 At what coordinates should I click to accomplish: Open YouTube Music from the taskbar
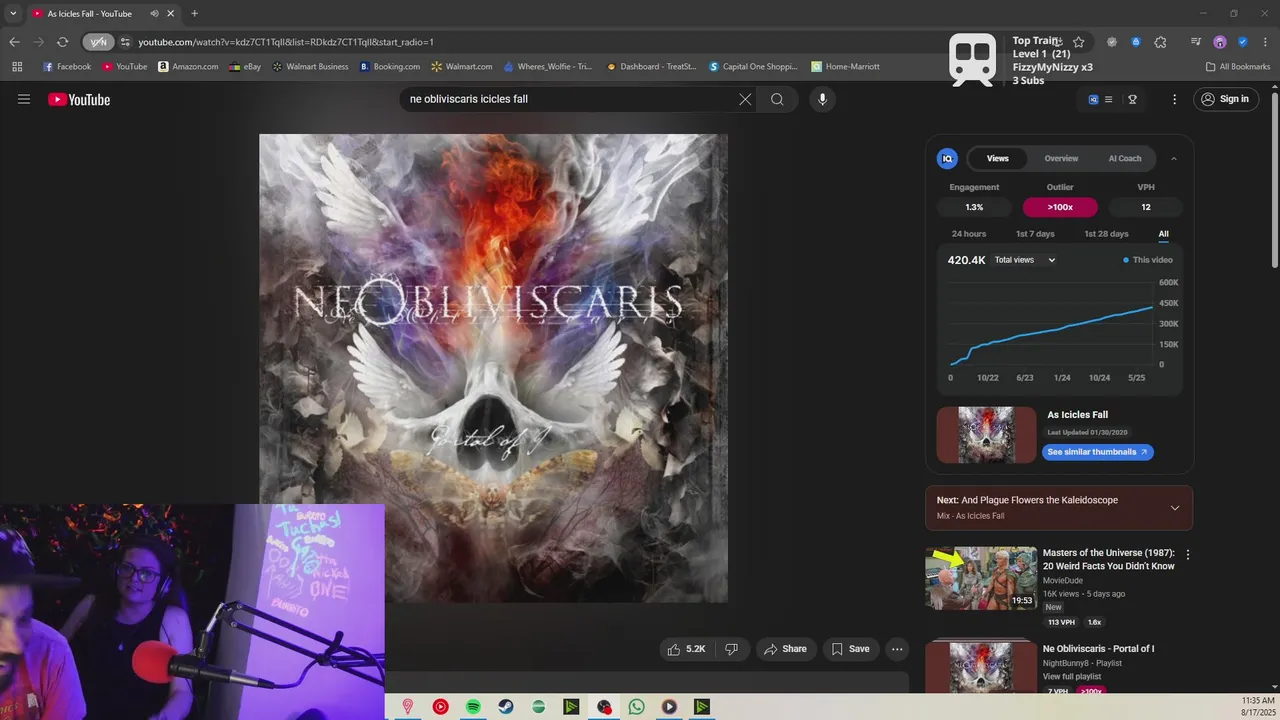coord(440,707)
